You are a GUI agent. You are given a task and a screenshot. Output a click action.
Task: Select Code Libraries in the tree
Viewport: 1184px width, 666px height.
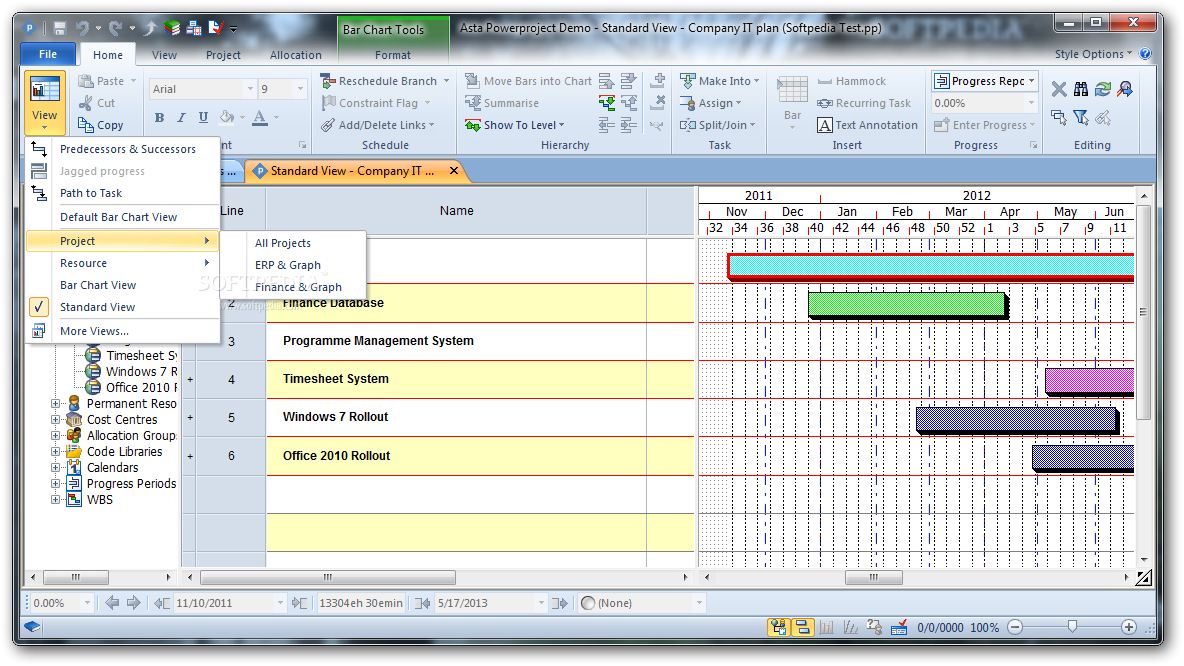(x=125, y=452)
